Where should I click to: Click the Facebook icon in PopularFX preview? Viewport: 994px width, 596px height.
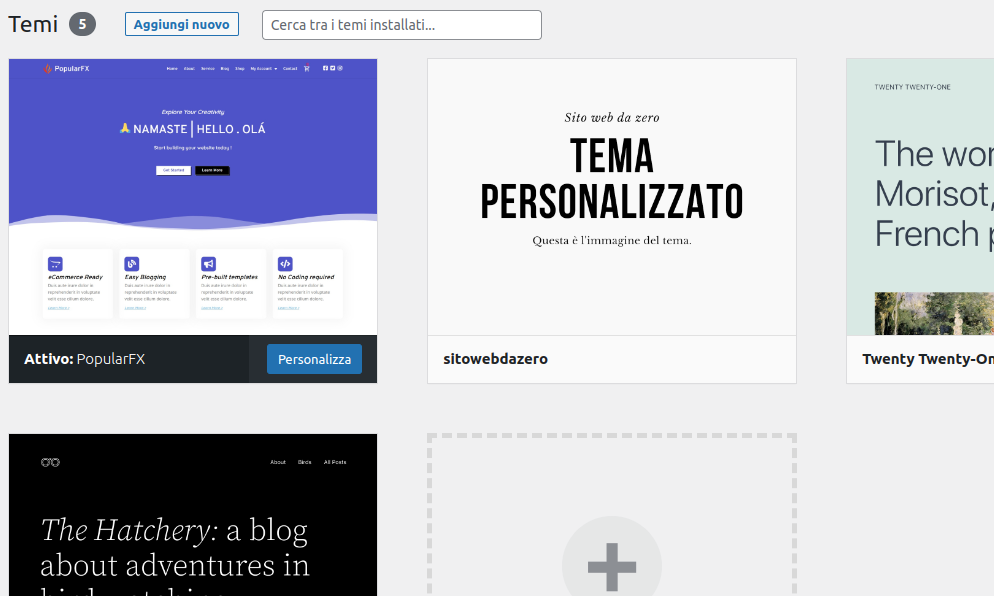[325, 69]
